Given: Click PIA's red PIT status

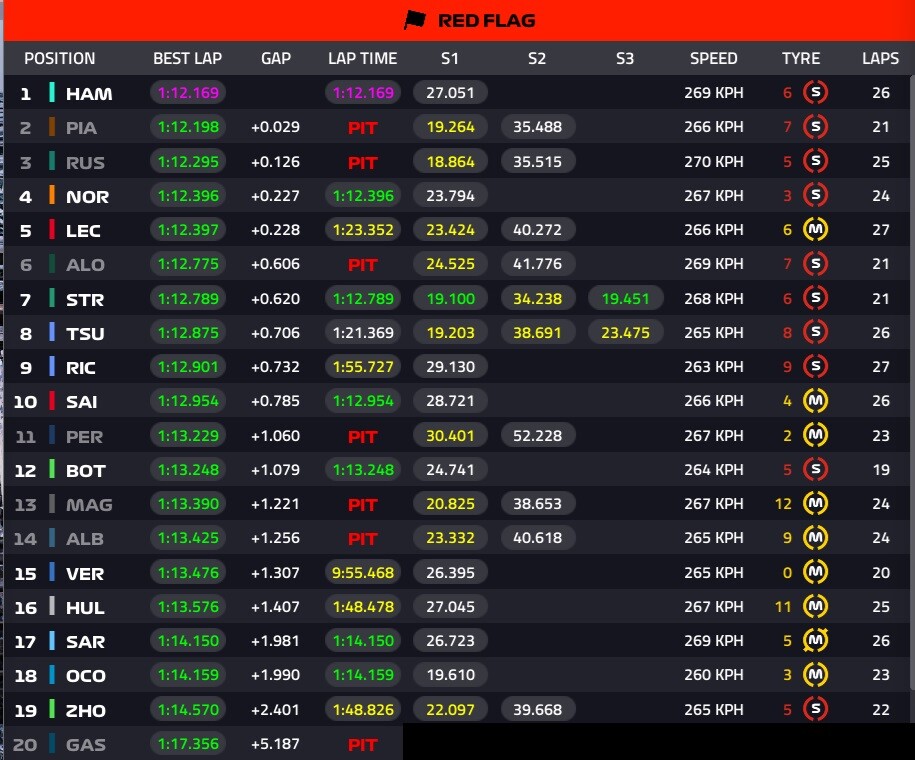Looking at the screenshot, I should [x=362, y=128].
